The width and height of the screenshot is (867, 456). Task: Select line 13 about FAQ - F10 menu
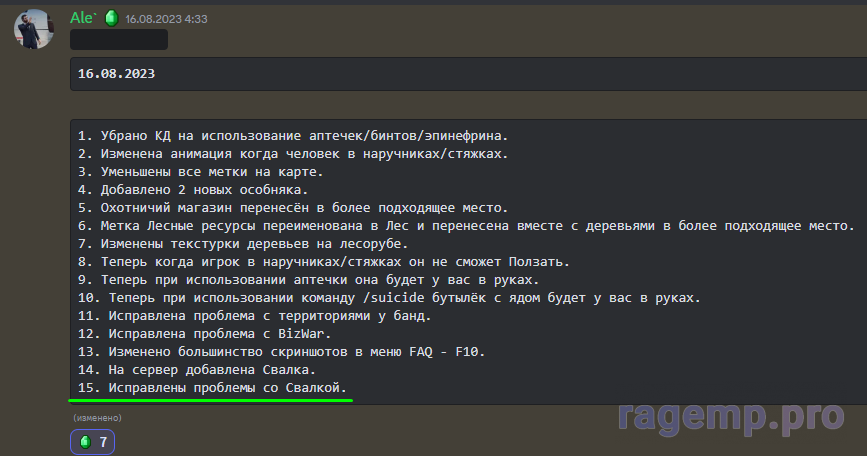click(x=282, y=352)
